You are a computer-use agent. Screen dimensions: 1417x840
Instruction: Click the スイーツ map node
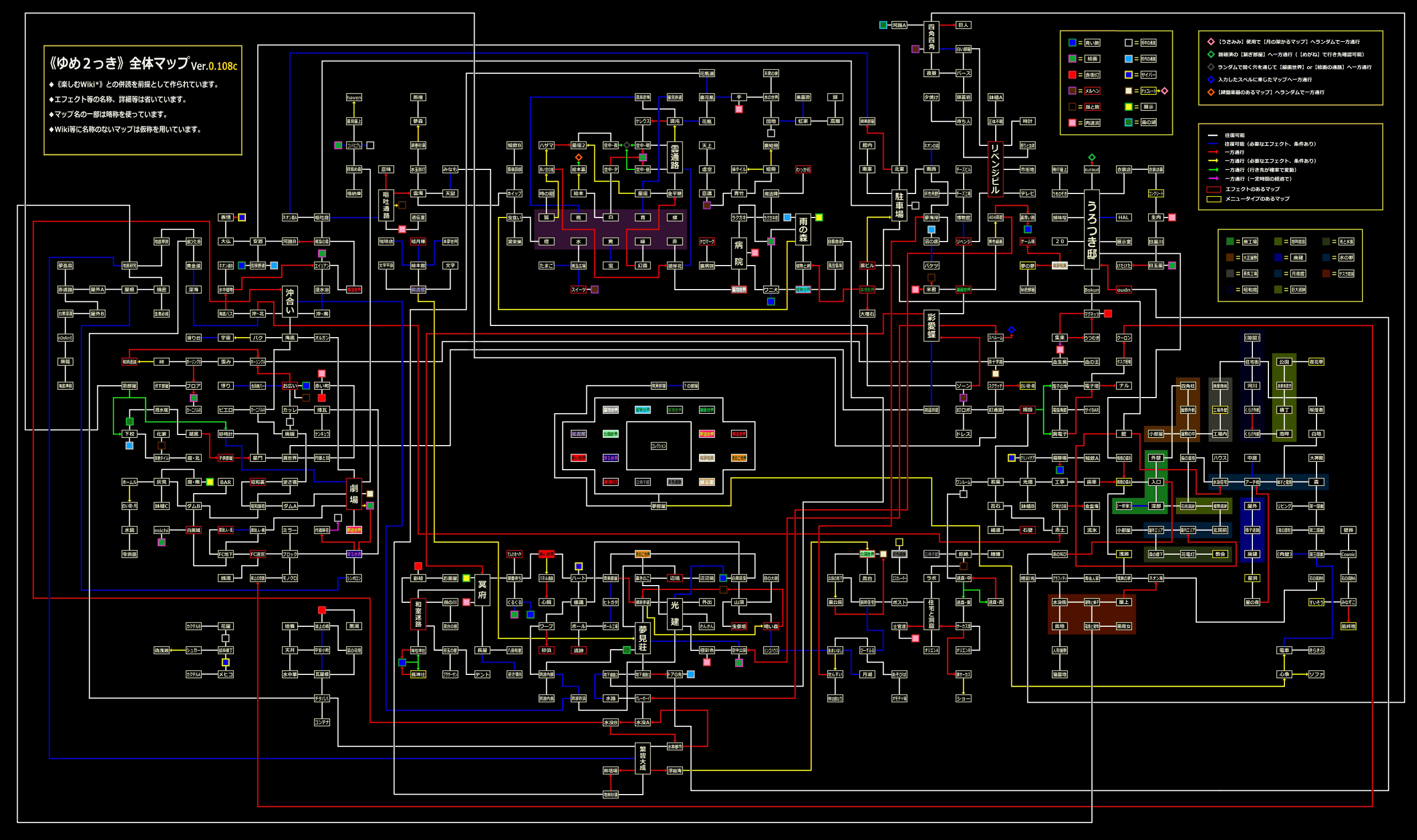tap(578, 290)
